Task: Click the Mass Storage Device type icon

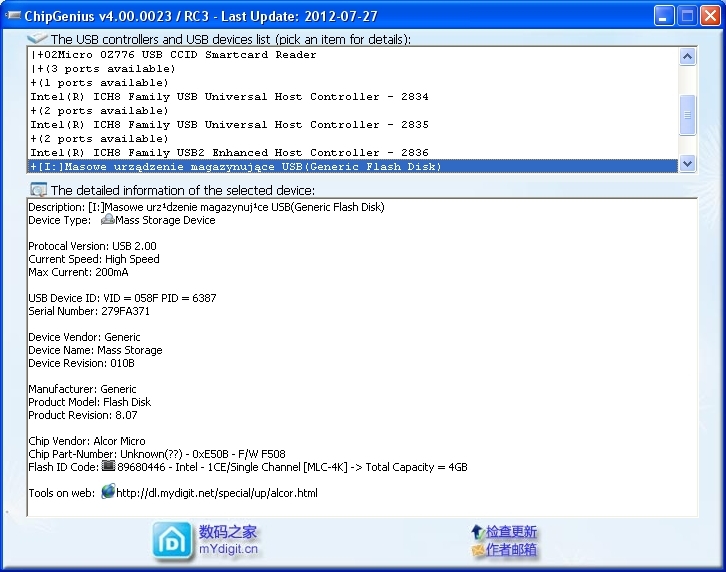Action: pos(107,219)
